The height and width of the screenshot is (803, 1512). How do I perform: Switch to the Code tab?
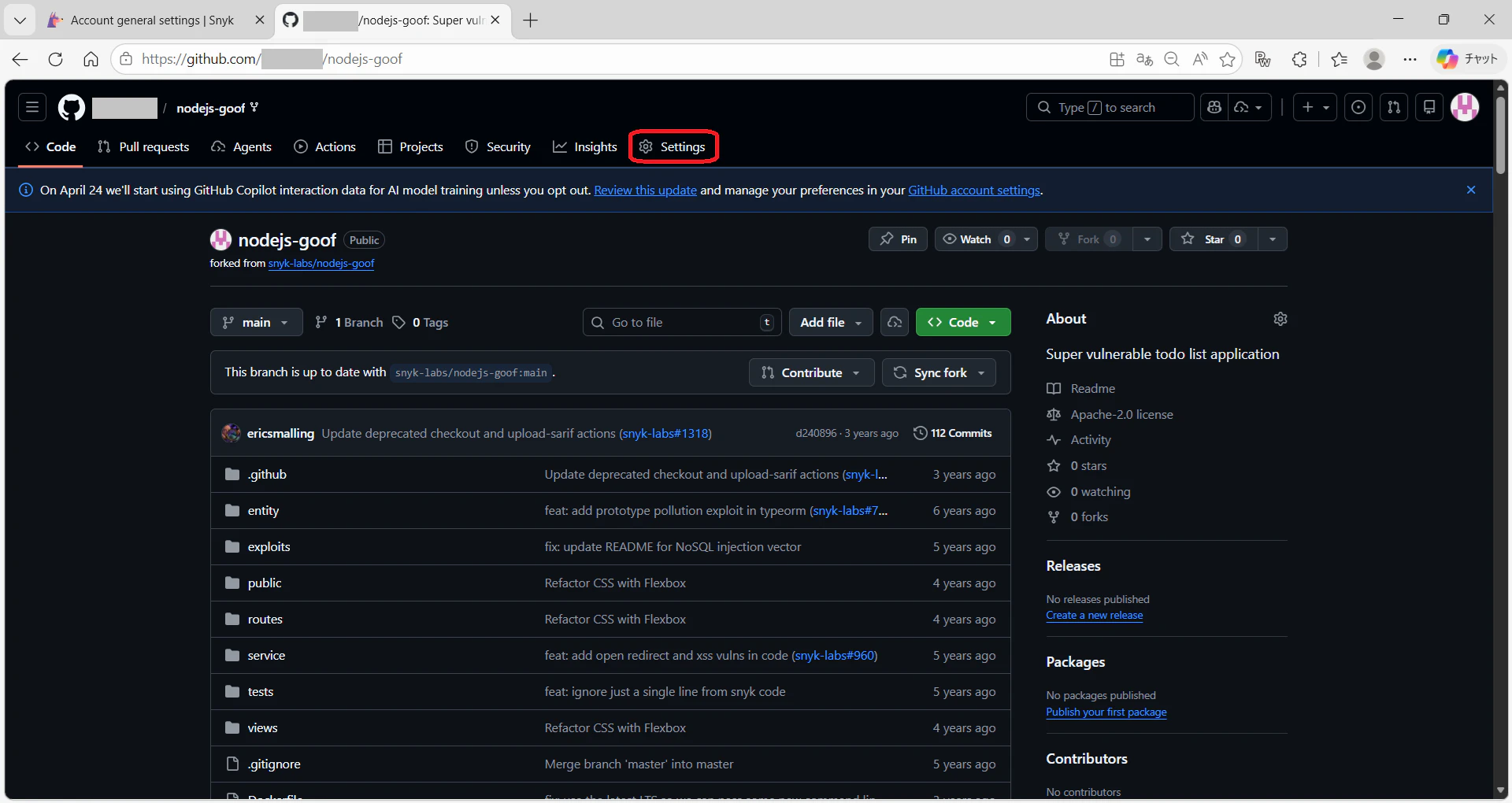(x=50, y=146)
